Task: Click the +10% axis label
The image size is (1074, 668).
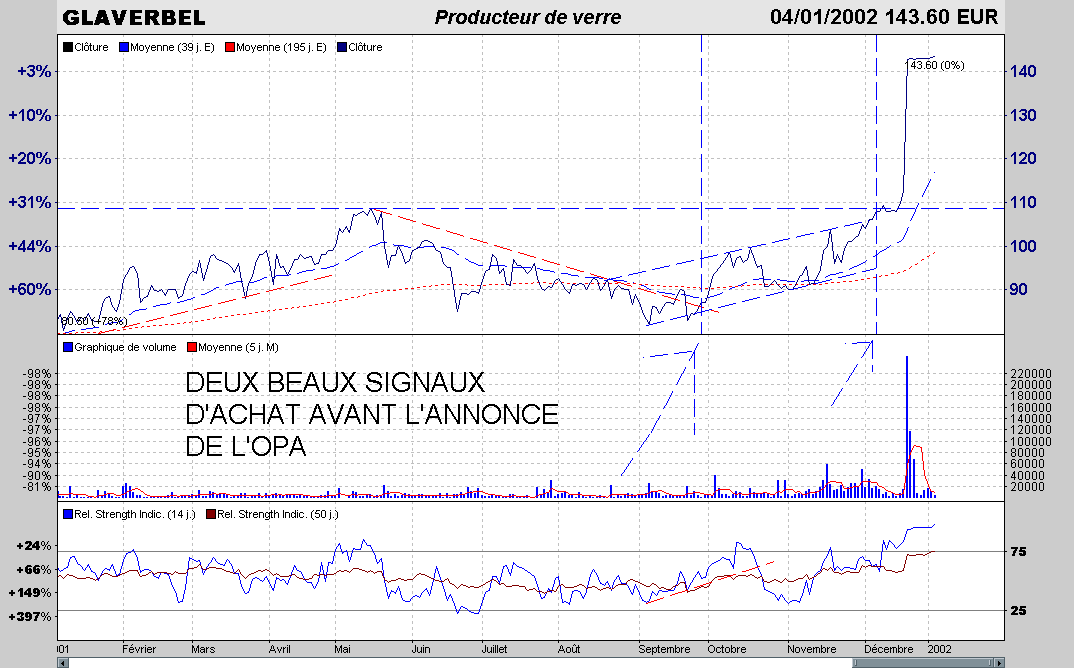Action: (29, 115)
